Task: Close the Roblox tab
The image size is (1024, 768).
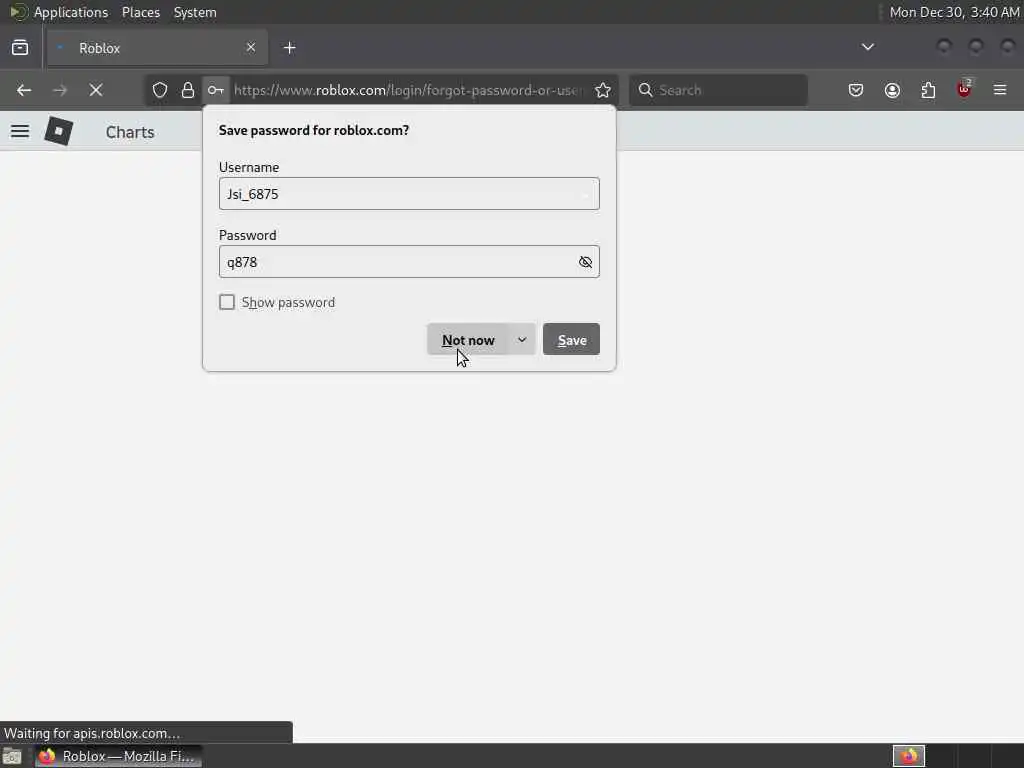Action: [x=251, y=47]
